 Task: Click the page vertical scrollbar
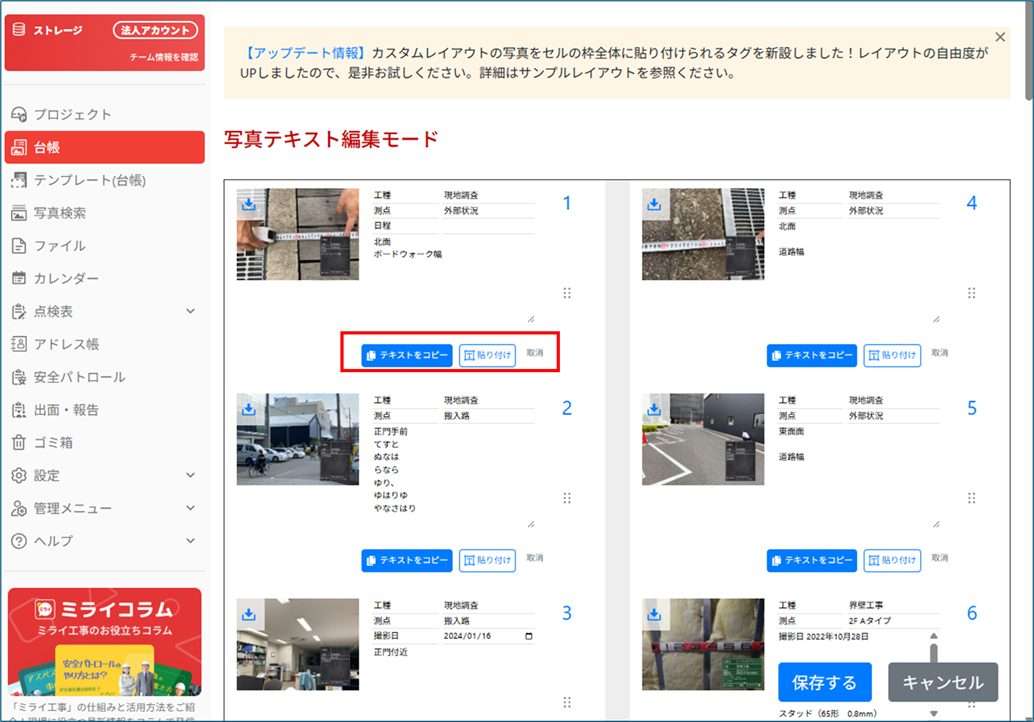pos(1029,51)
